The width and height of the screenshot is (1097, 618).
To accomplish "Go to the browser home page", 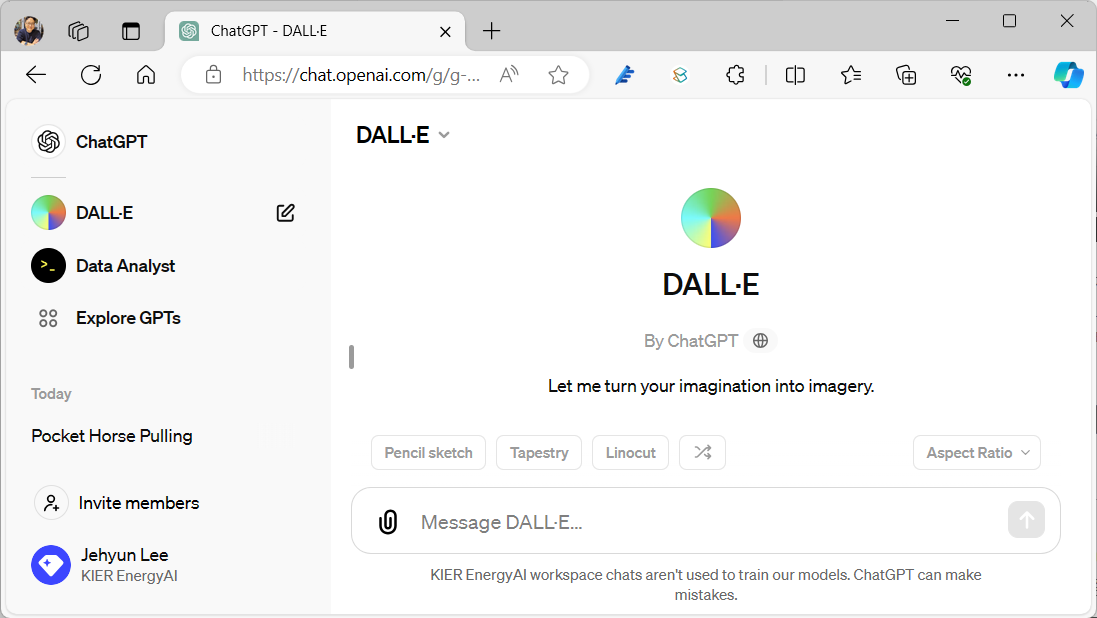I will (146, 75).
